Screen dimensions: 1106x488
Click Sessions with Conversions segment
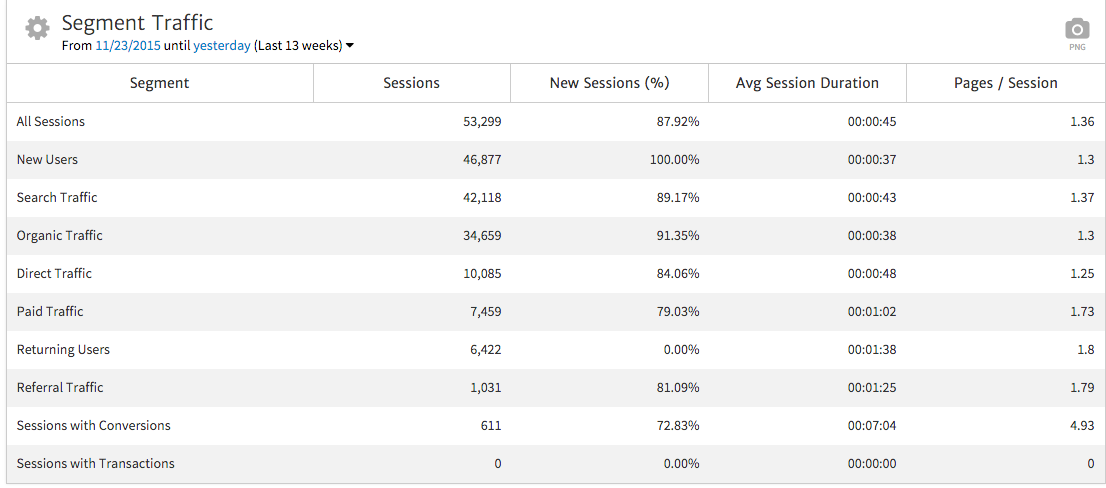click(x=94, y=426)
